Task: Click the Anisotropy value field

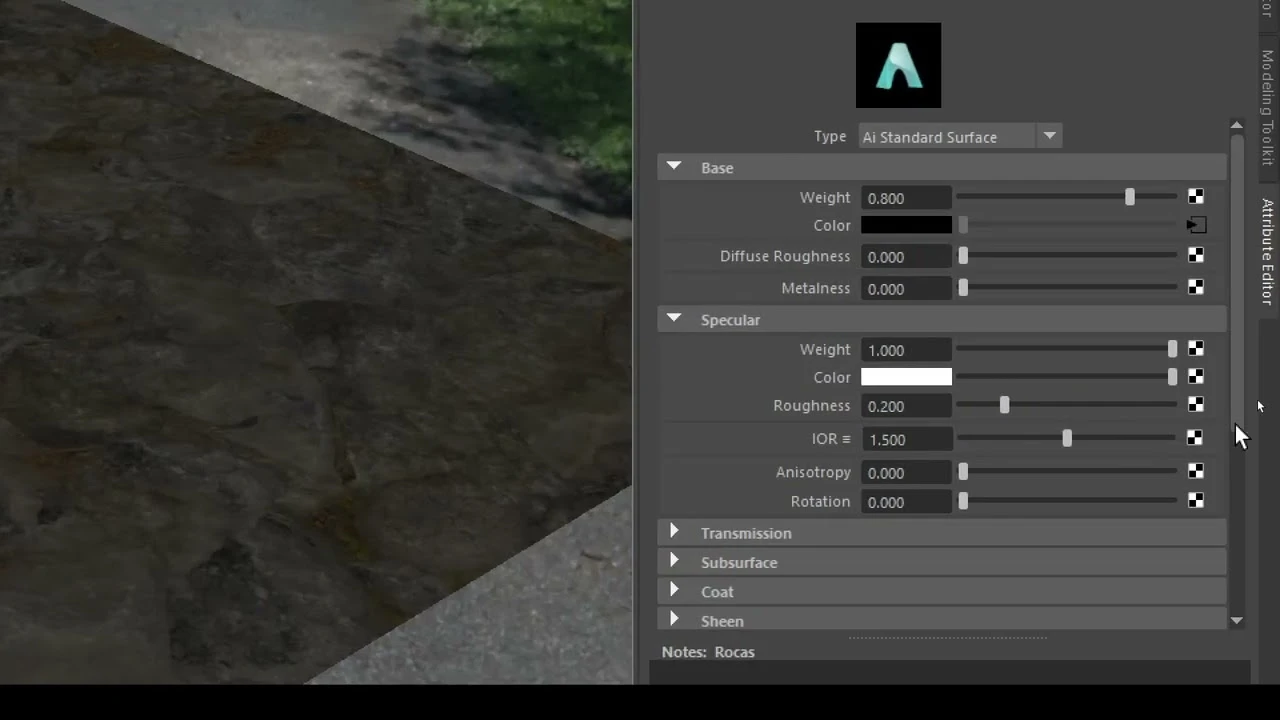Action: coord(906,472)
